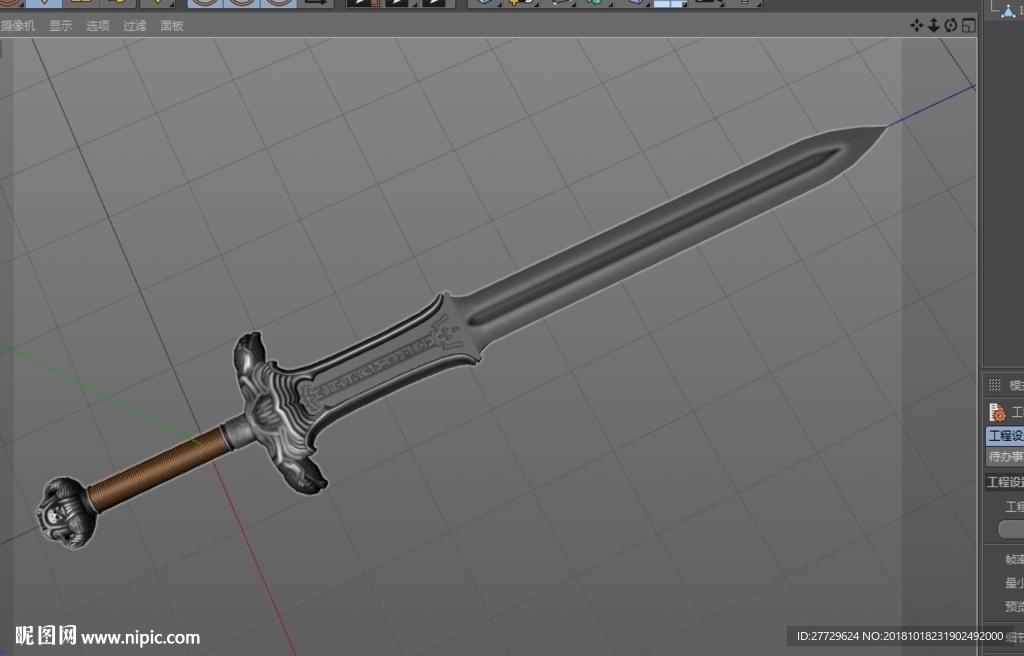Click the project scale rounded input field

pyautogui.click(x=1011, y=529)
